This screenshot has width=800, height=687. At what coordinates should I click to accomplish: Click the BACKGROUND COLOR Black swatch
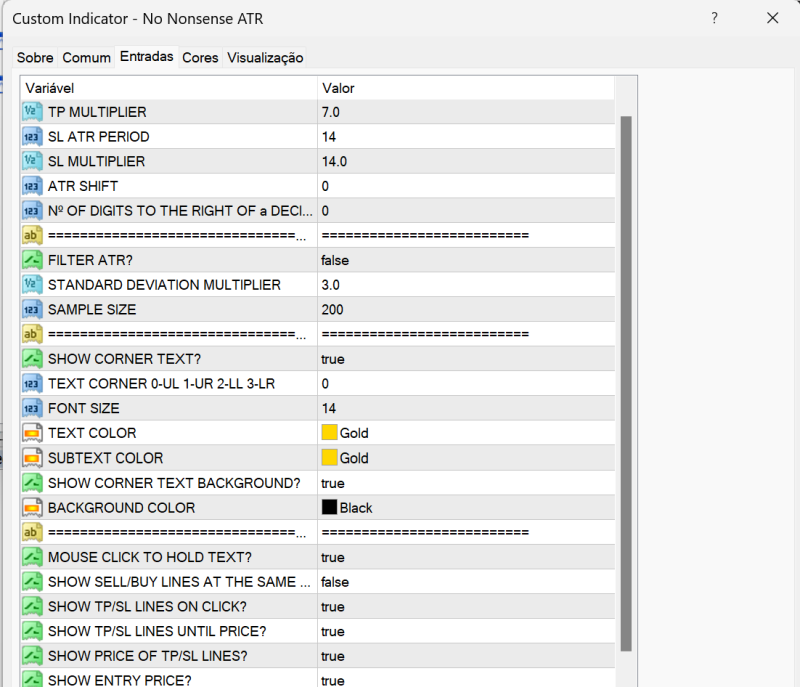330,507
